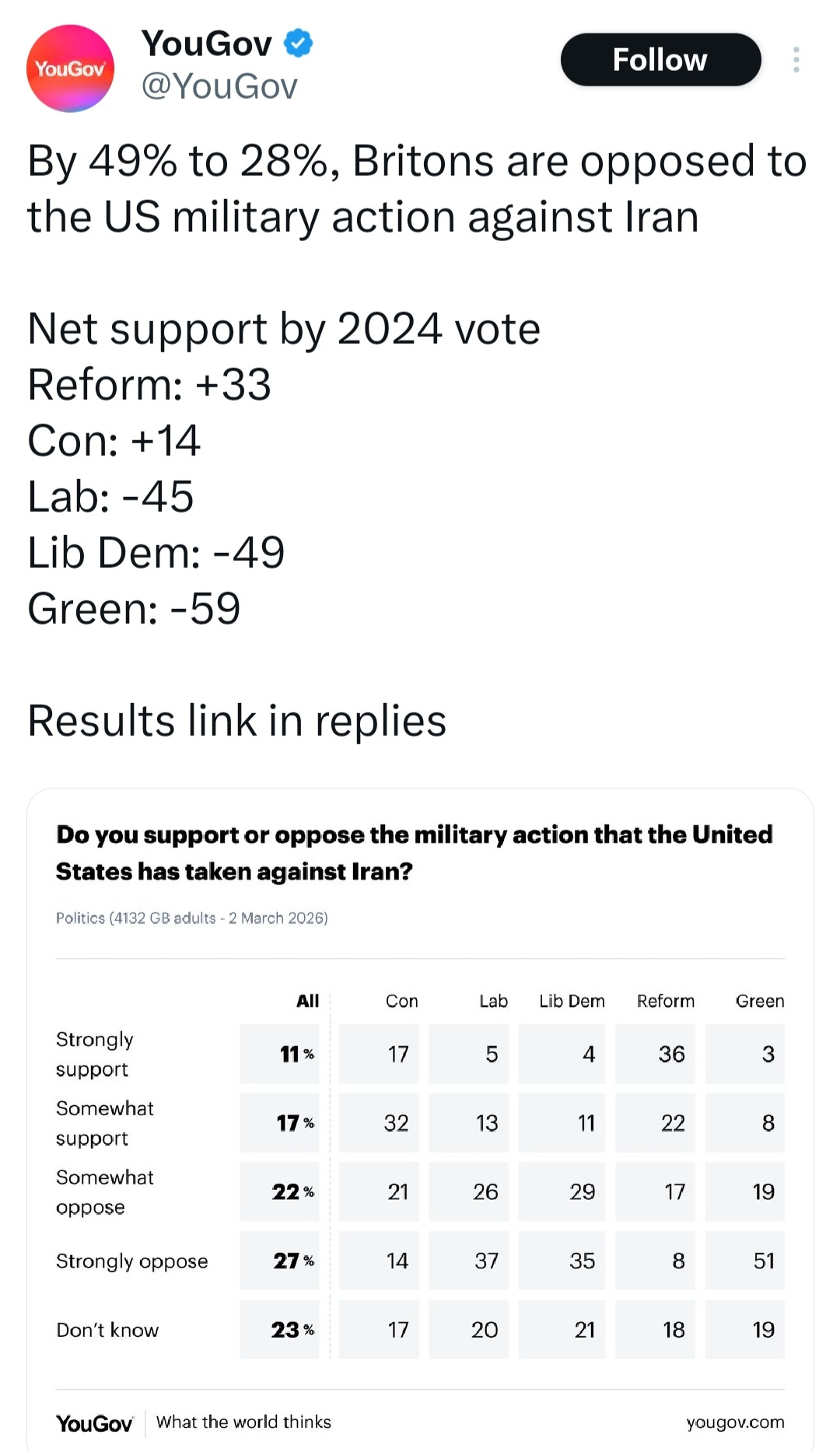This screenshot has width=840, height=1452.
Task: Click the poll date subtitle 'Politics (4132 GB adults)'
Action: click(191, 918)
